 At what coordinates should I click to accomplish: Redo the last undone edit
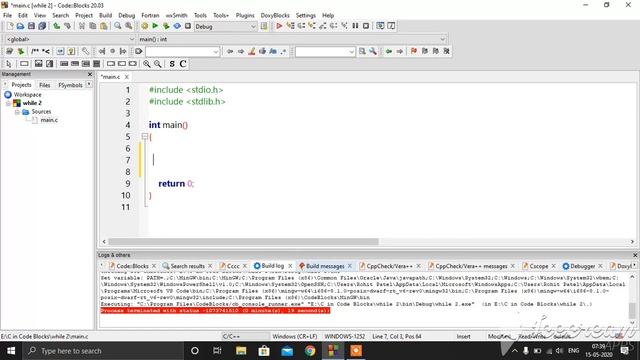point(67,26)
